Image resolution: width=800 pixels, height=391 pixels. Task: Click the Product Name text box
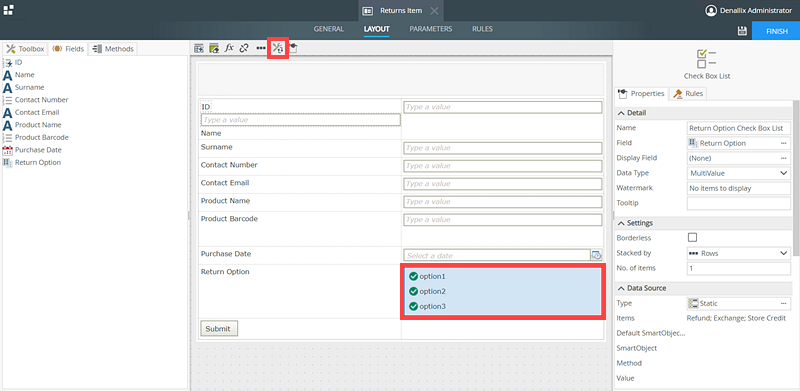(x=503, y=202)
